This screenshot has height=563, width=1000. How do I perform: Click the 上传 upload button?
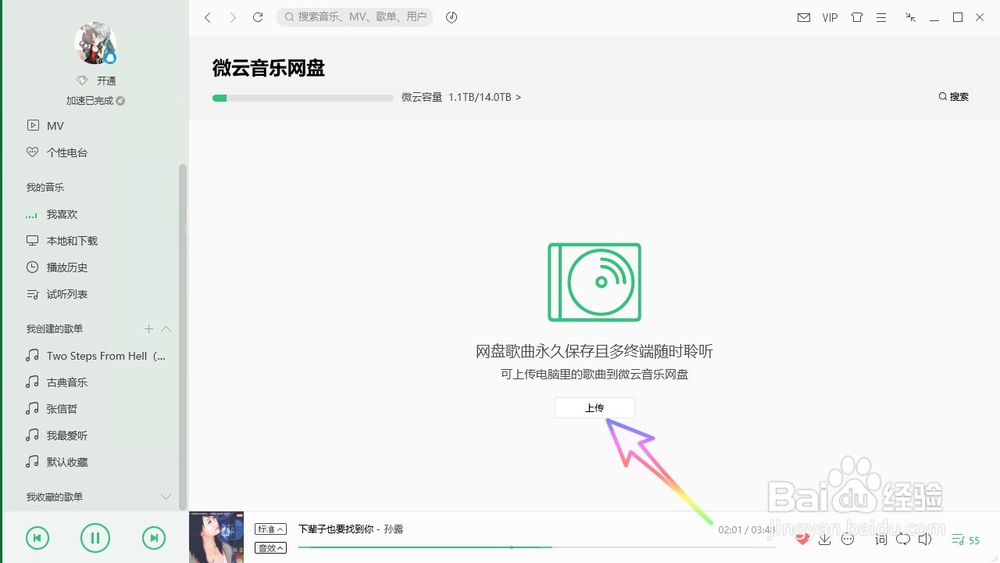tap(594, 407)
